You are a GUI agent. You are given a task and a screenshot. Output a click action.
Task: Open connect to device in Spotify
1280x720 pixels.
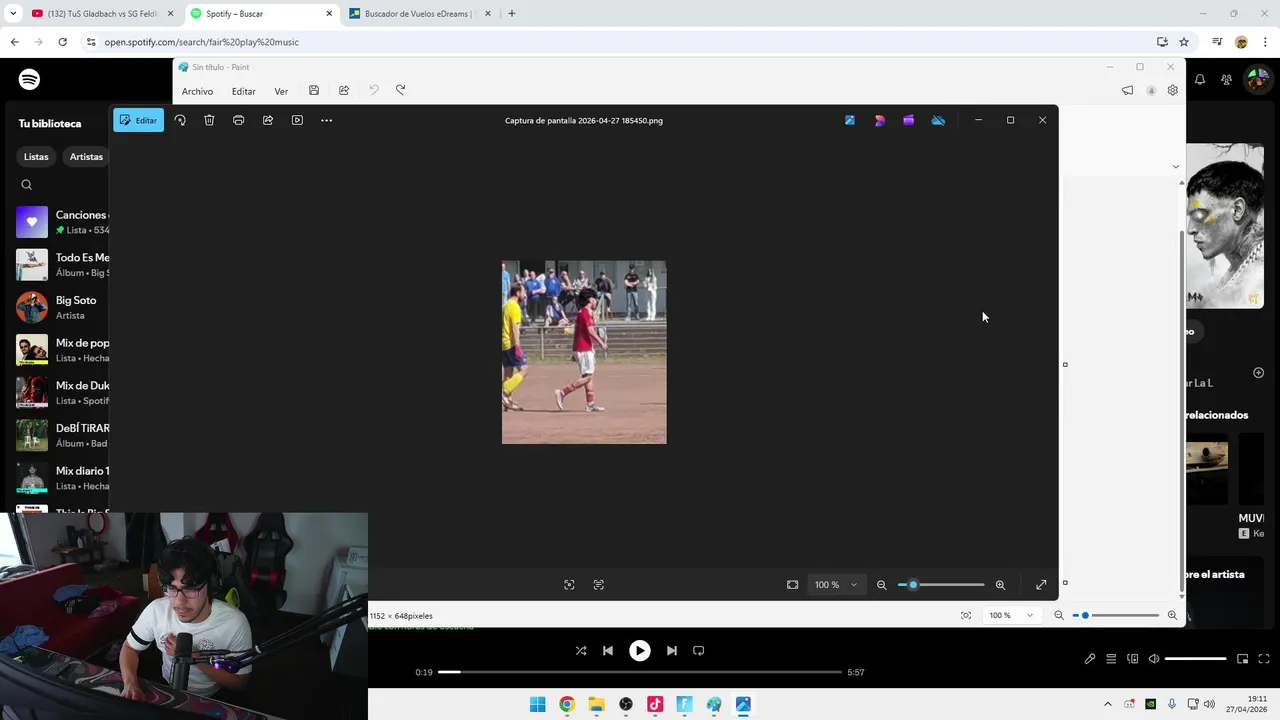pyautogui.click(x=1133, y=659)
